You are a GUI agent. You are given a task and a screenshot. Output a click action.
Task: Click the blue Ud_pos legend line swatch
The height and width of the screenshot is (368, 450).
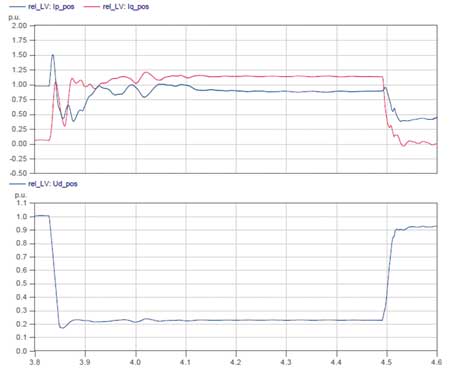click(x=17, y=184)
